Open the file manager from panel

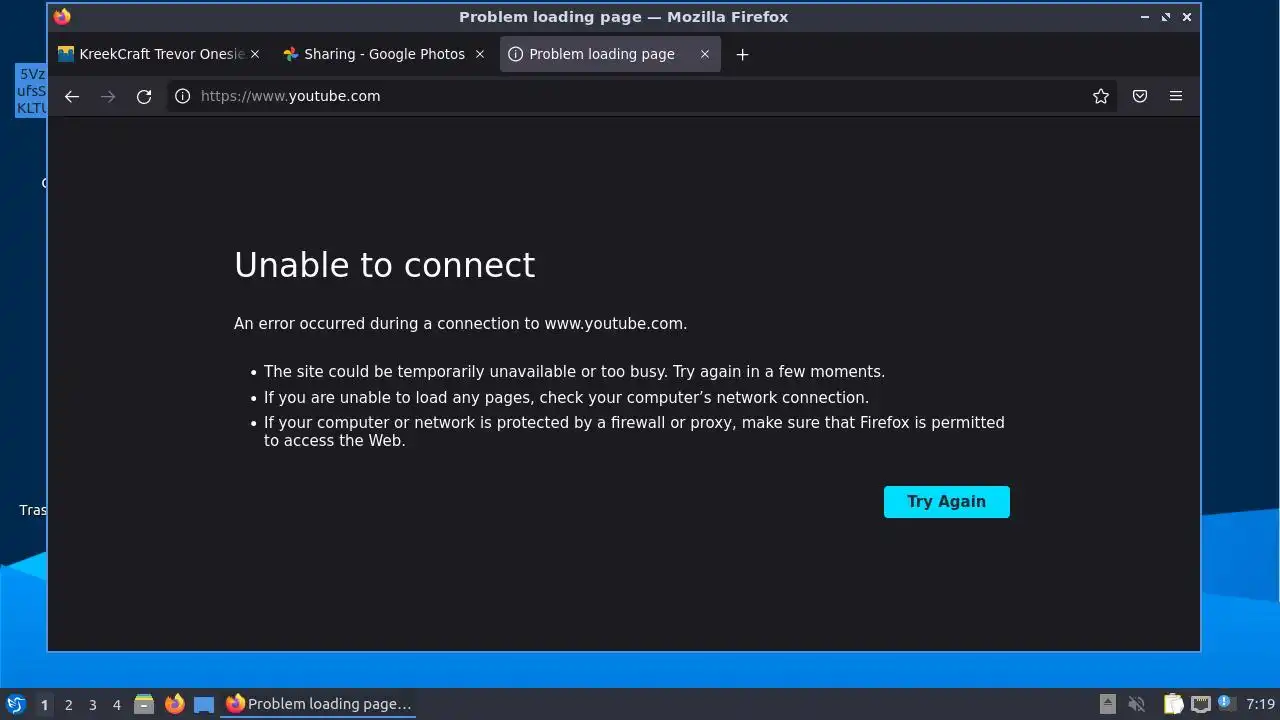point(144,704)
